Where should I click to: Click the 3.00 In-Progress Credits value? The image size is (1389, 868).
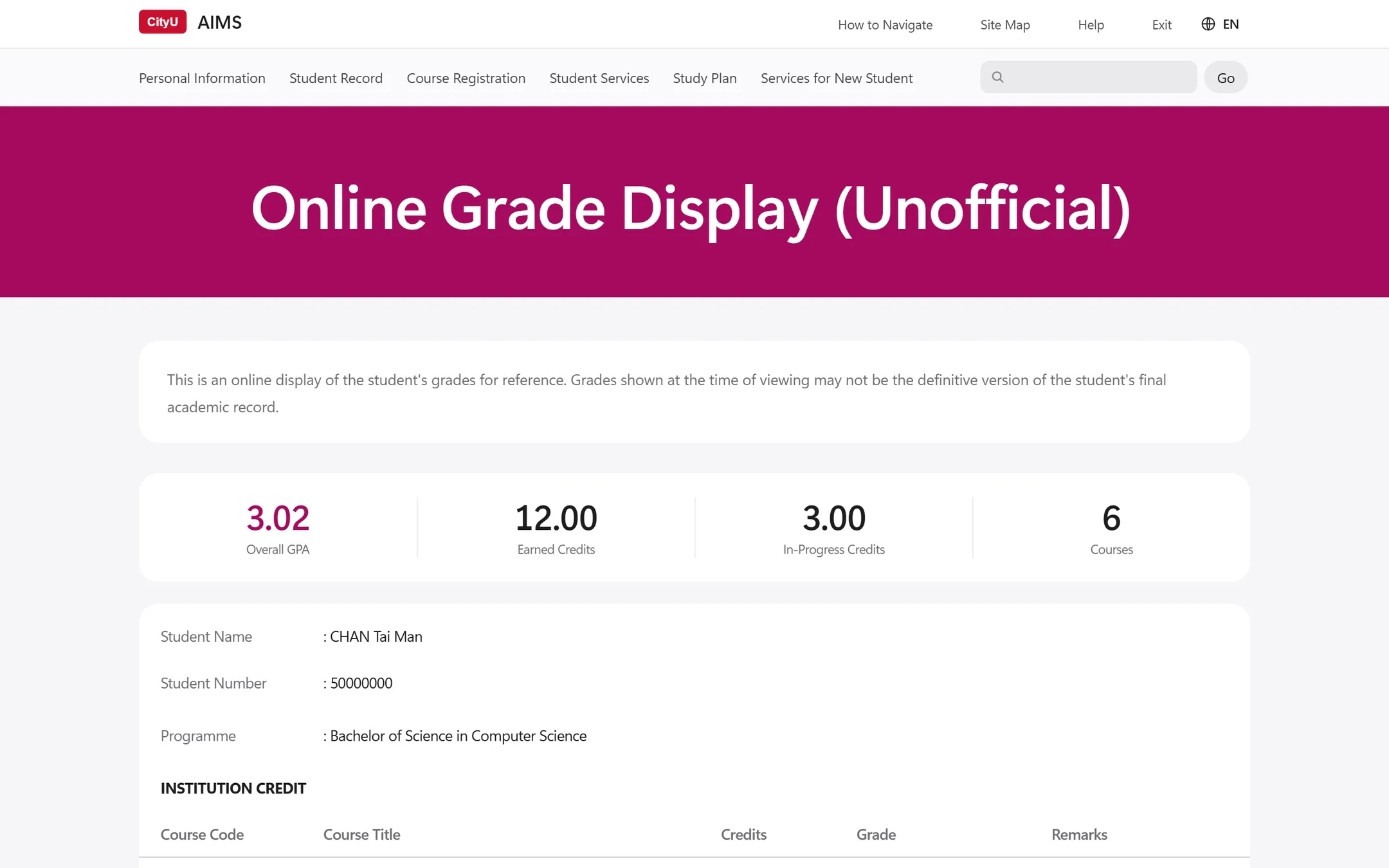click(834, 518)
